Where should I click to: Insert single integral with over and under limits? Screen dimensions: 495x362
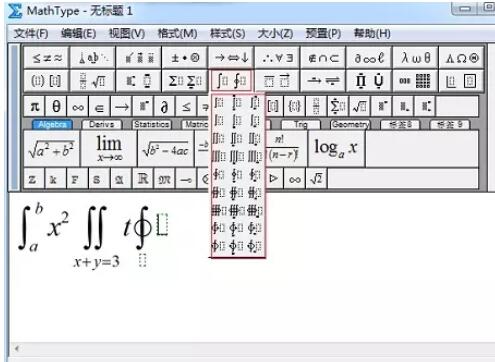click(237, 102)
